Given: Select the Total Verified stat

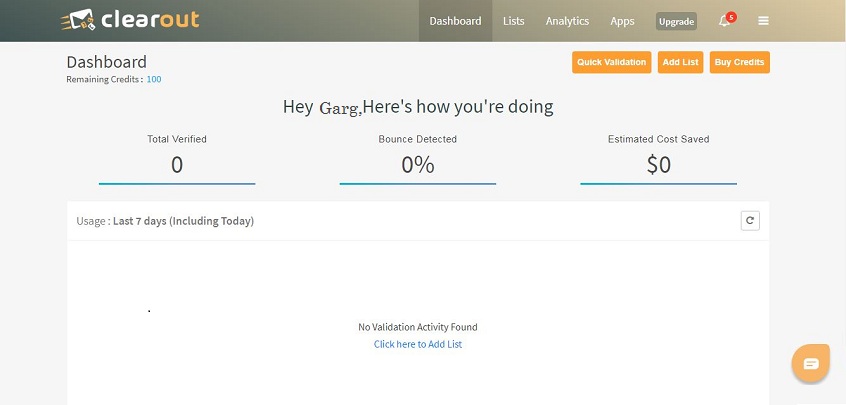Looking at the screenshot, I should coord(177,158).
